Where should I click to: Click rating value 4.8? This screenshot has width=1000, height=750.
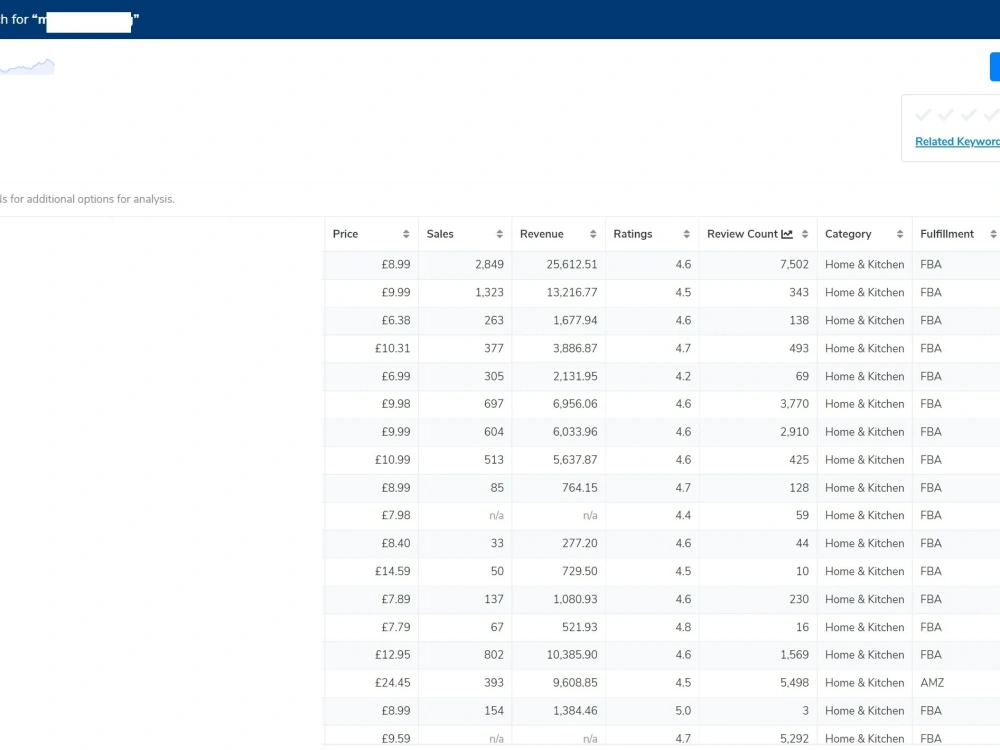tap(683, 628)
